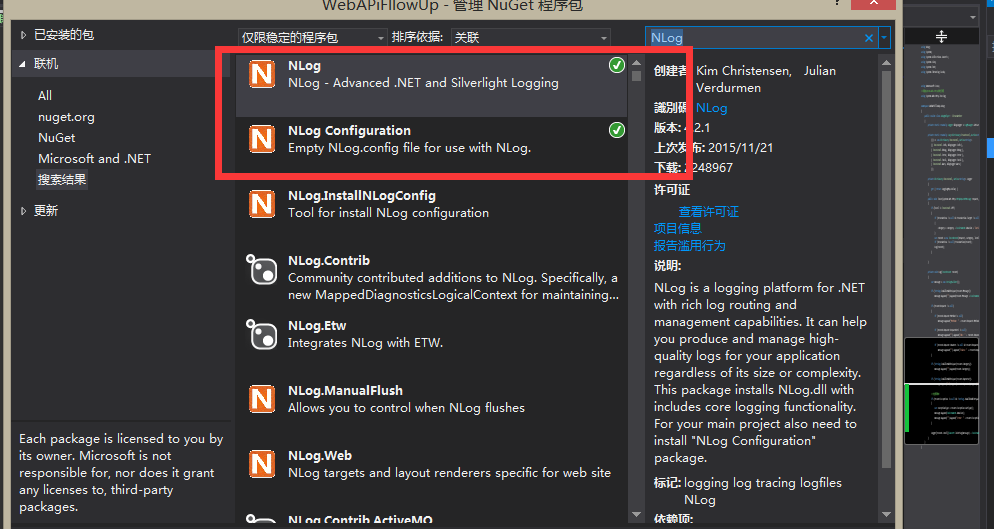Select 搜索结果 in the source list
994x529 pixels.
61,180
